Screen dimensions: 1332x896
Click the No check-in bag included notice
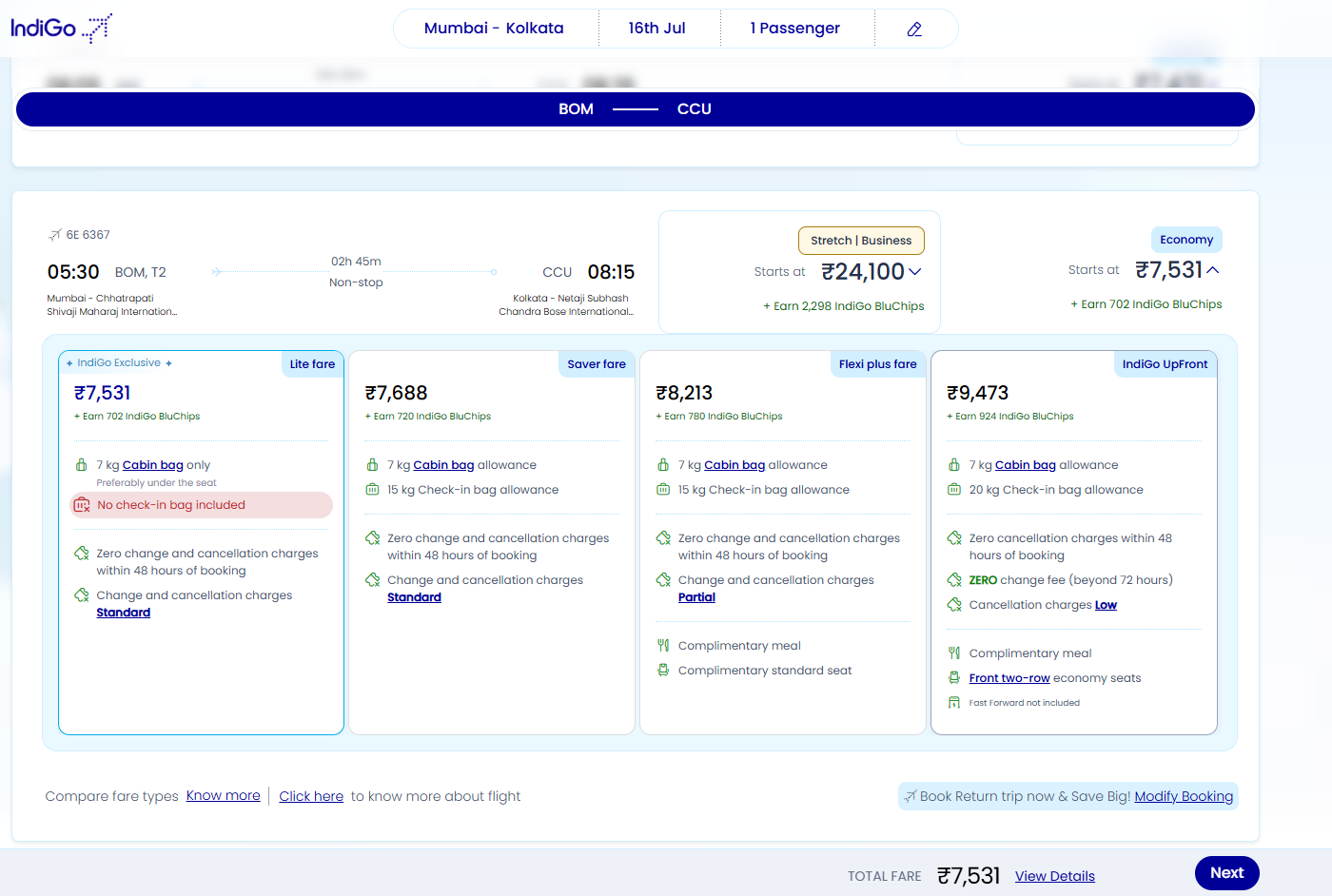[202, 505]
